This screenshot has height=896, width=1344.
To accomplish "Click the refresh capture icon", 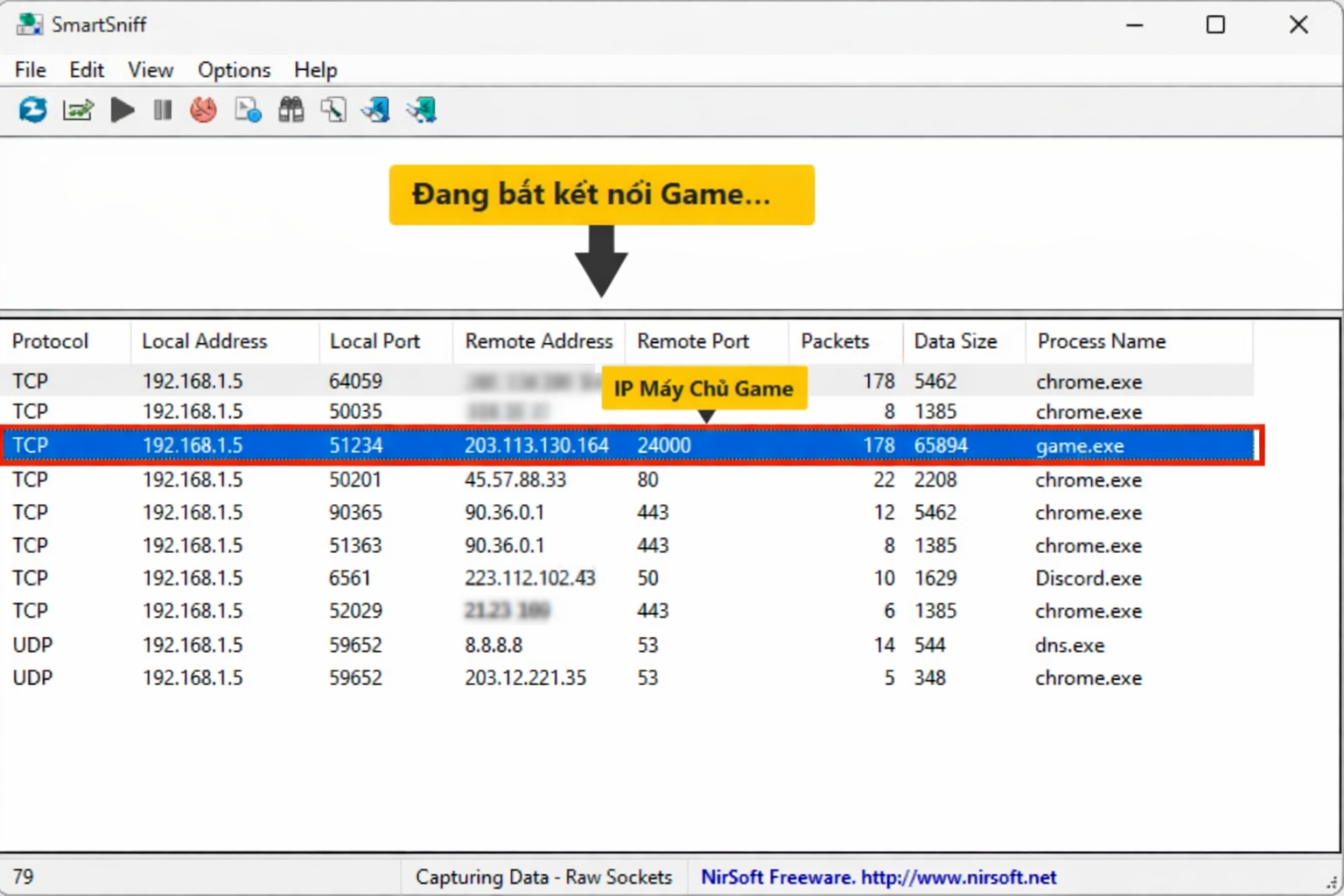I will pyautogui.click(x=32, y=109).
